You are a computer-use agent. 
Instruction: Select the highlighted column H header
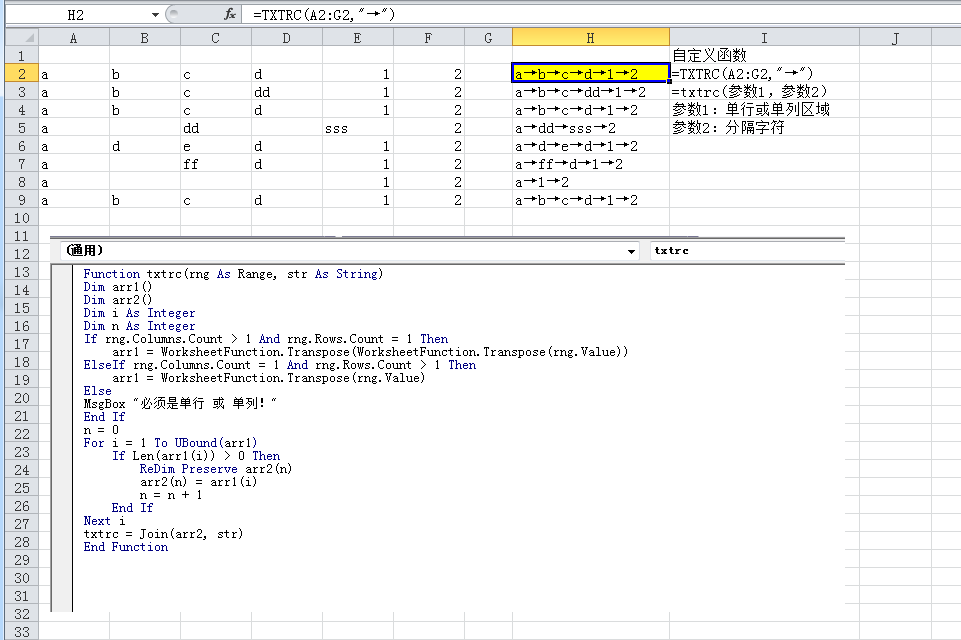(591, 37)
